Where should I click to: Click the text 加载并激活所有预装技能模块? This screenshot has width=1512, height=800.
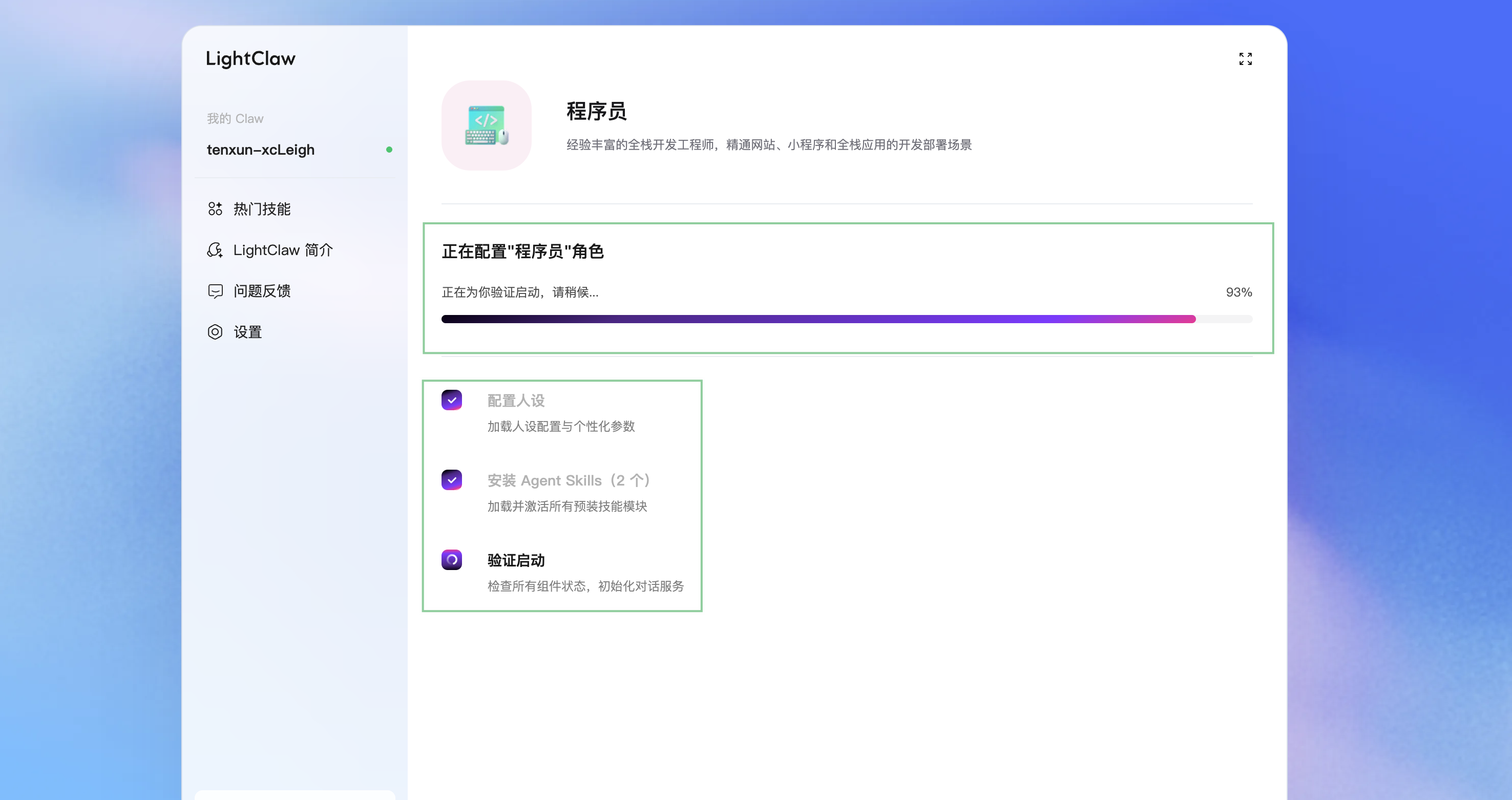(567, 506)
